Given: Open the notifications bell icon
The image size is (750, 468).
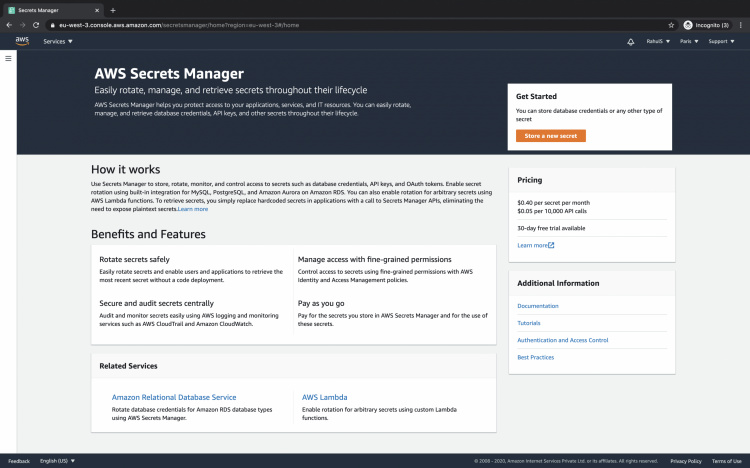Looking at the screenshot, I should [x=631, y=42].
